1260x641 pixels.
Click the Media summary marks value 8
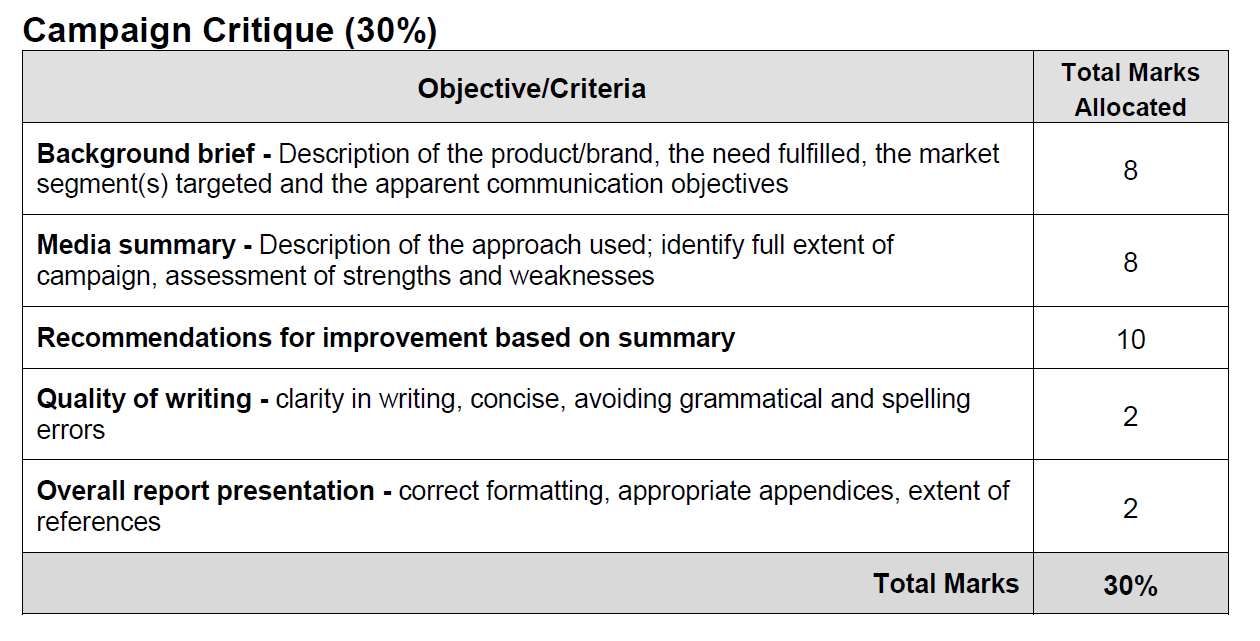pos(1130,262)
